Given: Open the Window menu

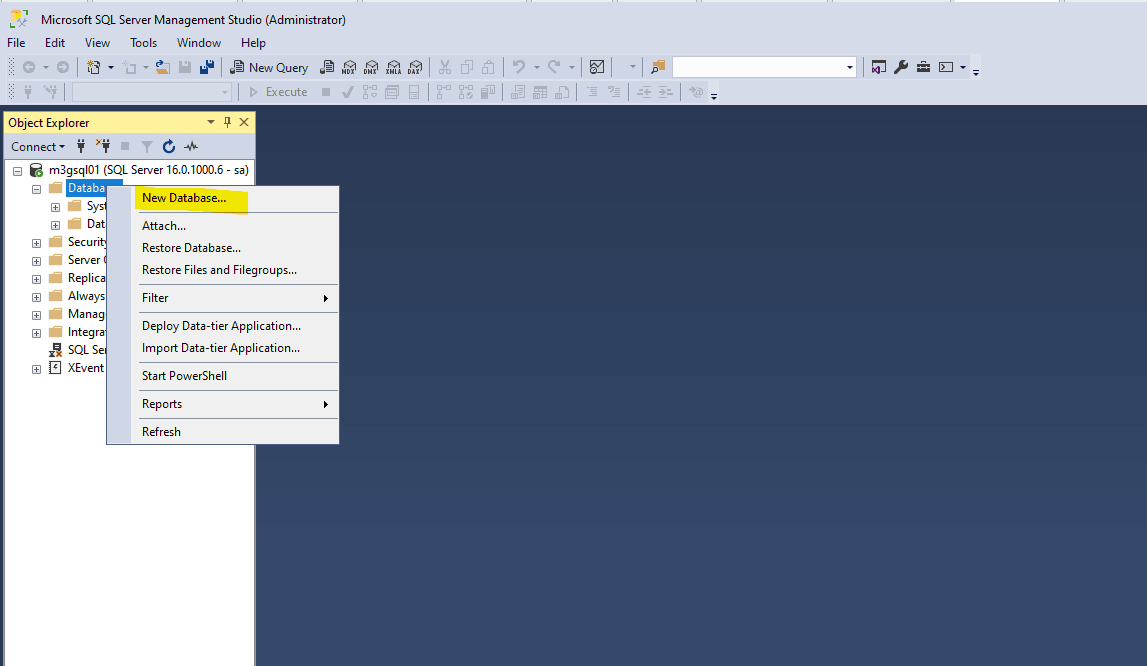Looking at the screenshot, I should (199, 42).
